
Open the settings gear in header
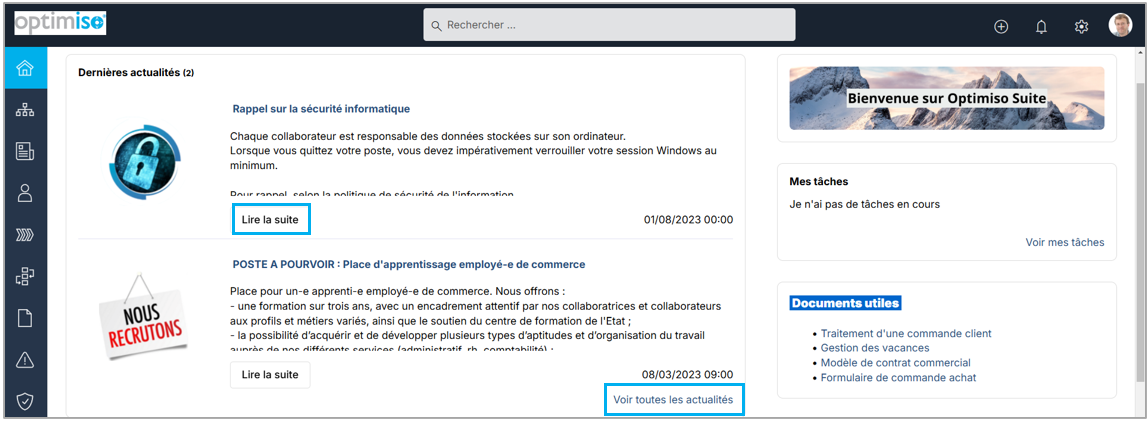(x=1081, y=26)
